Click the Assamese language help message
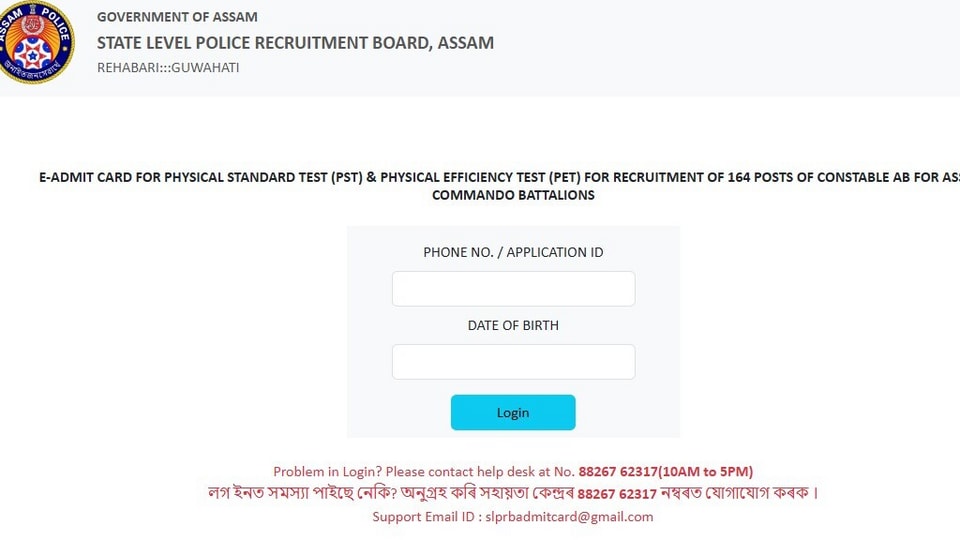 (x=513, y=493)
